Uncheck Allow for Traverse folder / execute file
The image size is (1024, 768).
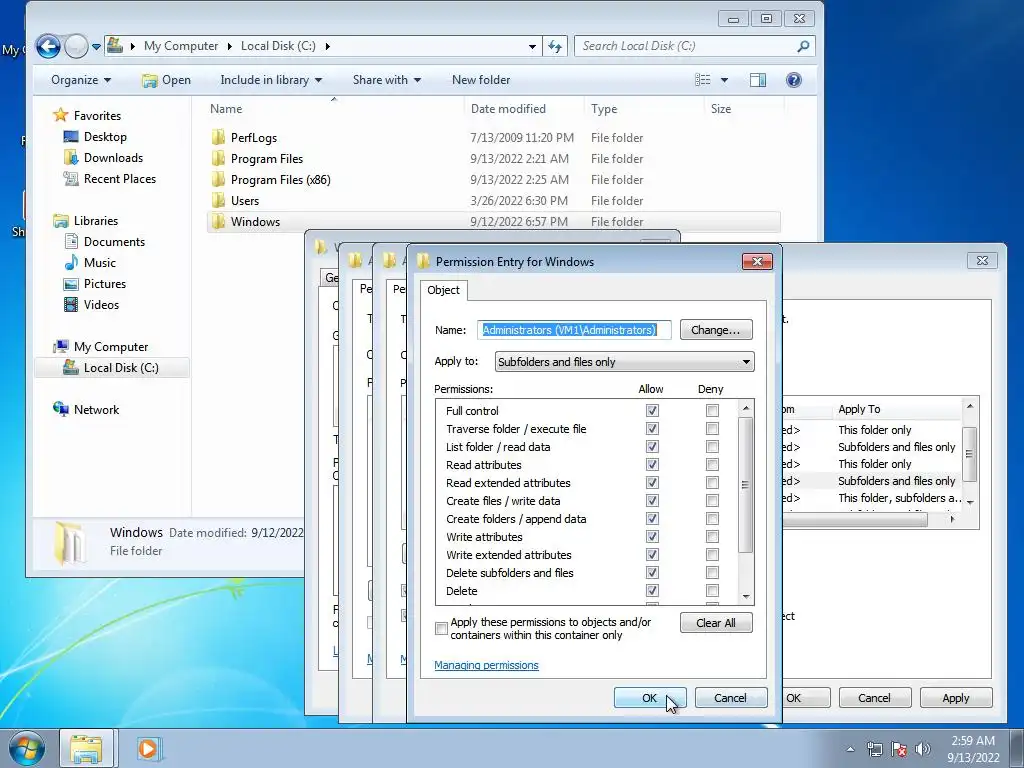(x=652, y=428)
